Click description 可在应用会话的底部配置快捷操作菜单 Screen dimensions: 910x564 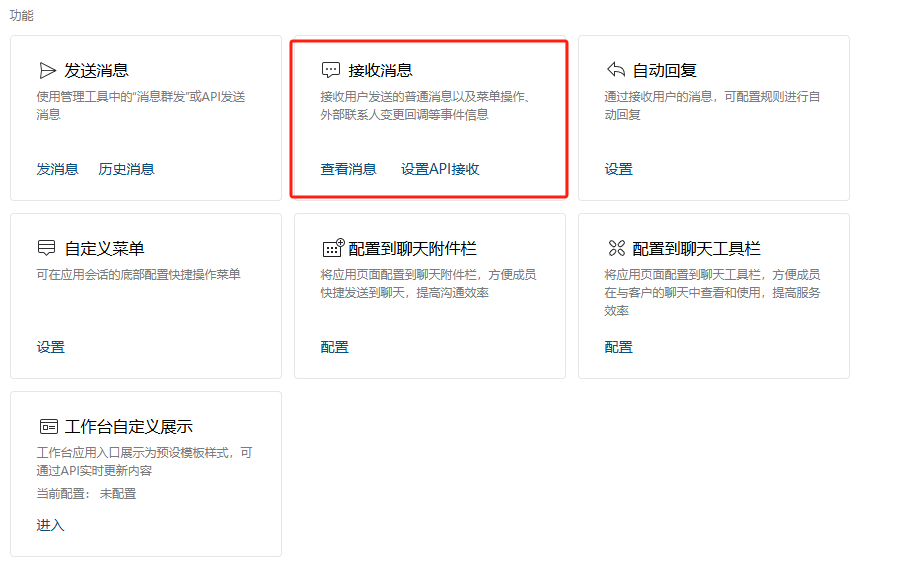point(138,274)
